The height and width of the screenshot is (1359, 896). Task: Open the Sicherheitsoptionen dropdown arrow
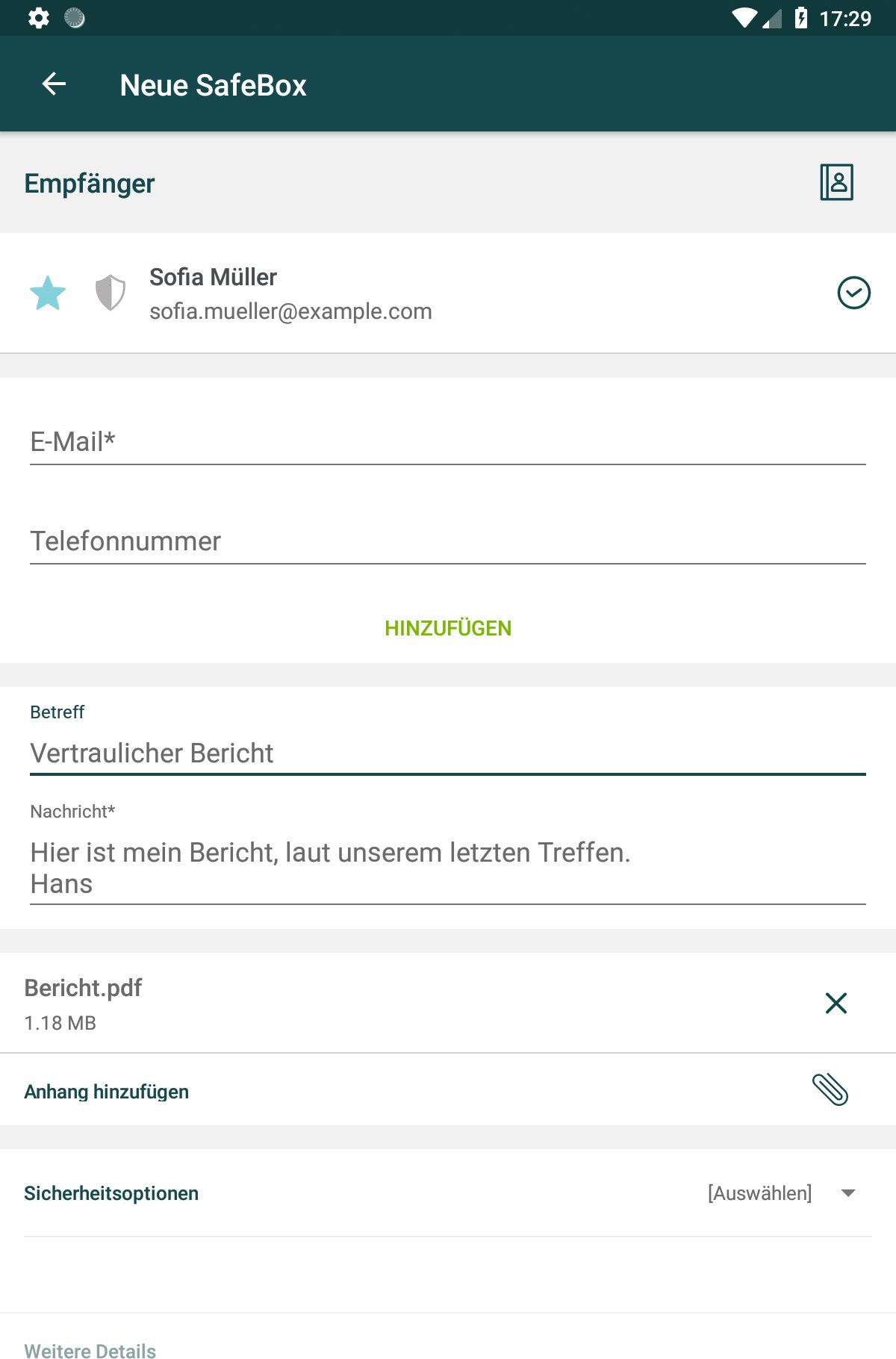848,1193
